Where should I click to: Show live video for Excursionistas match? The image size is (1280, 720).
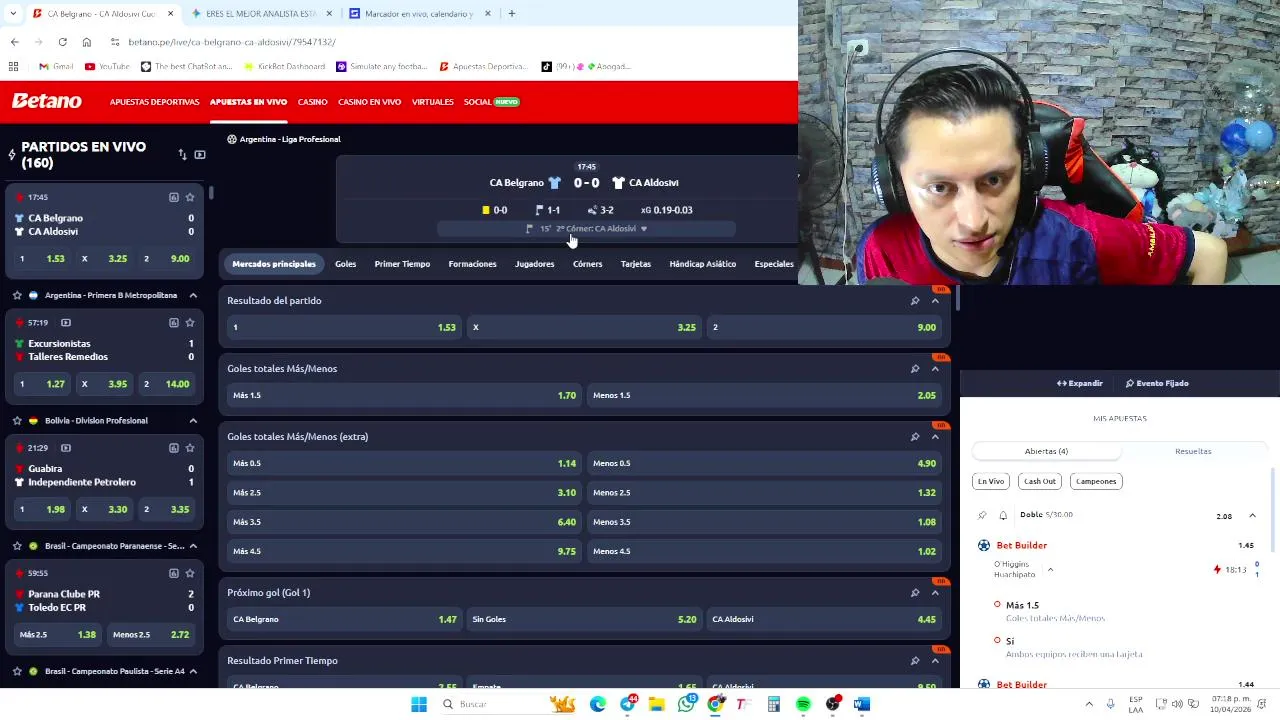point(66,322)
